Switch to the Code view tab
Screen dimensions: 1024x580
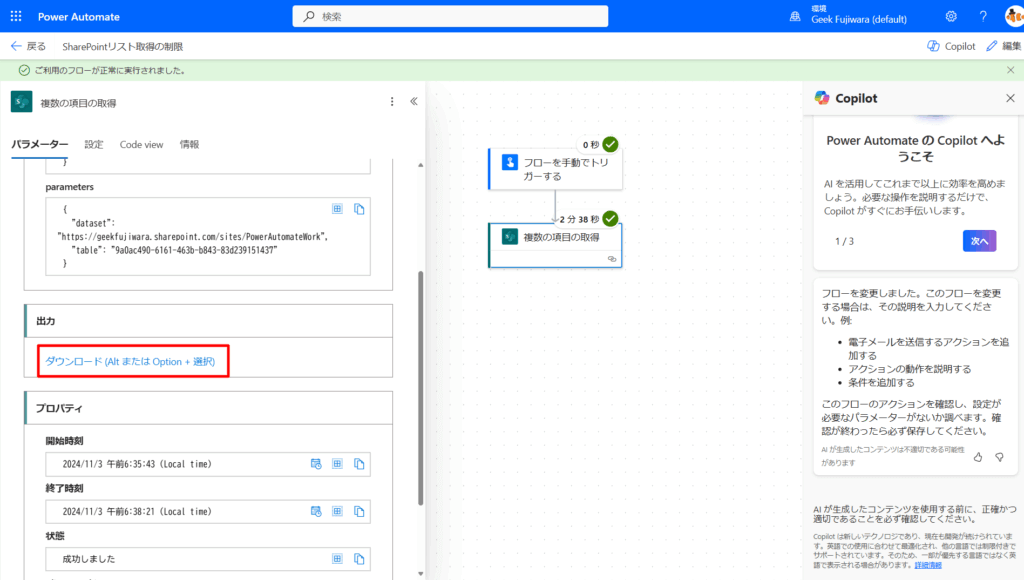pos(141,144)
